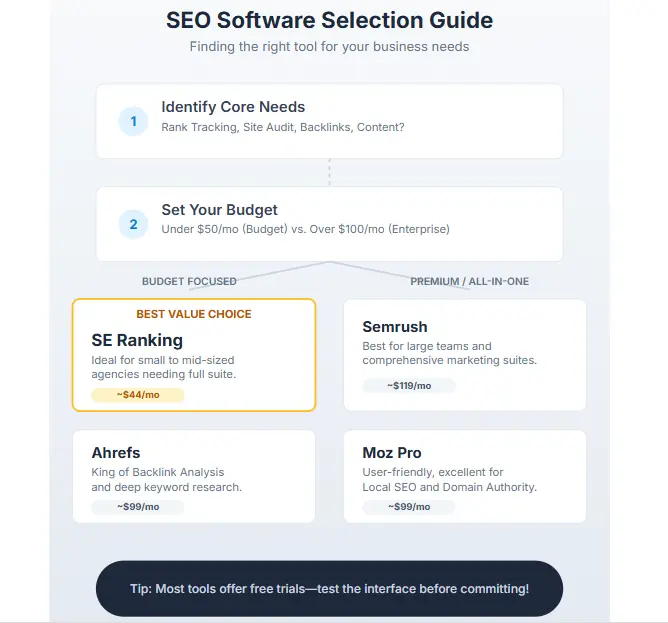
Task: Click the subtitle 'Finding the right tool for your business needs'
Action: point(329,46)
